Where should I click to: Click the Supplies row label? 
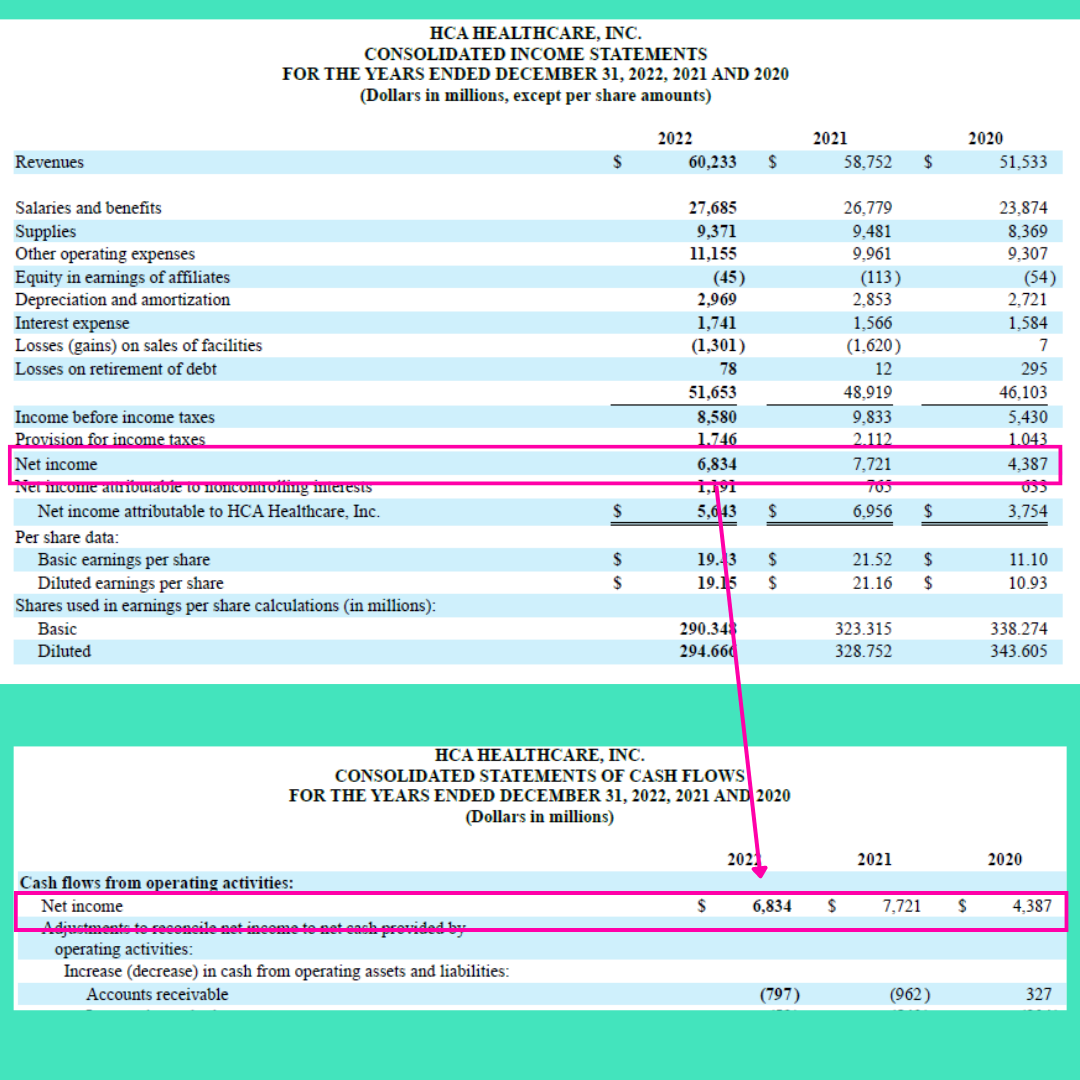(x=45, y=231)
